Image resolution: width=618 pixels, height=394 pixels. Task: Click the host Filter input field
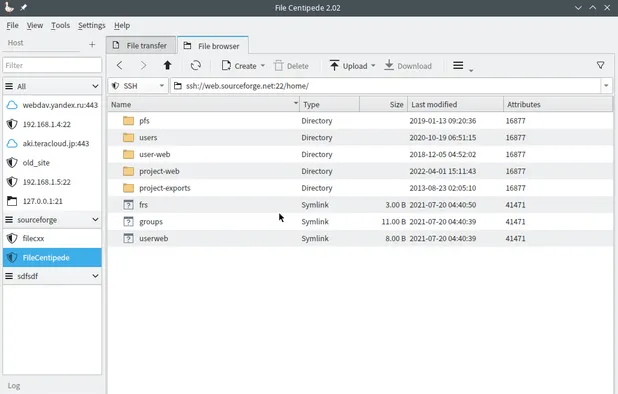pyautogui.click(x=52, y=65)
